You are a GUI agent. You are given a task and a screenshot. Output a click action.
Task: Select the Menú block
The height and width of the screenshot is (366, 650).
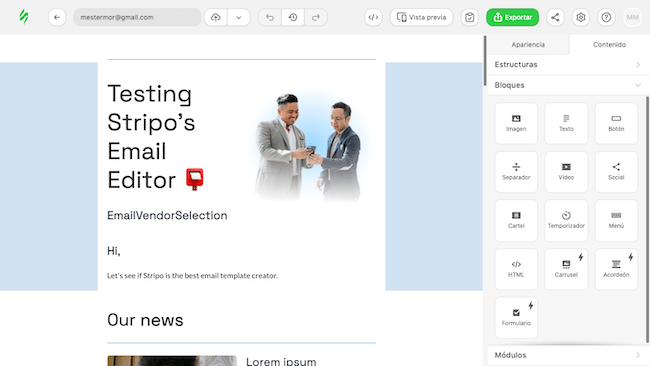point(616,220)
